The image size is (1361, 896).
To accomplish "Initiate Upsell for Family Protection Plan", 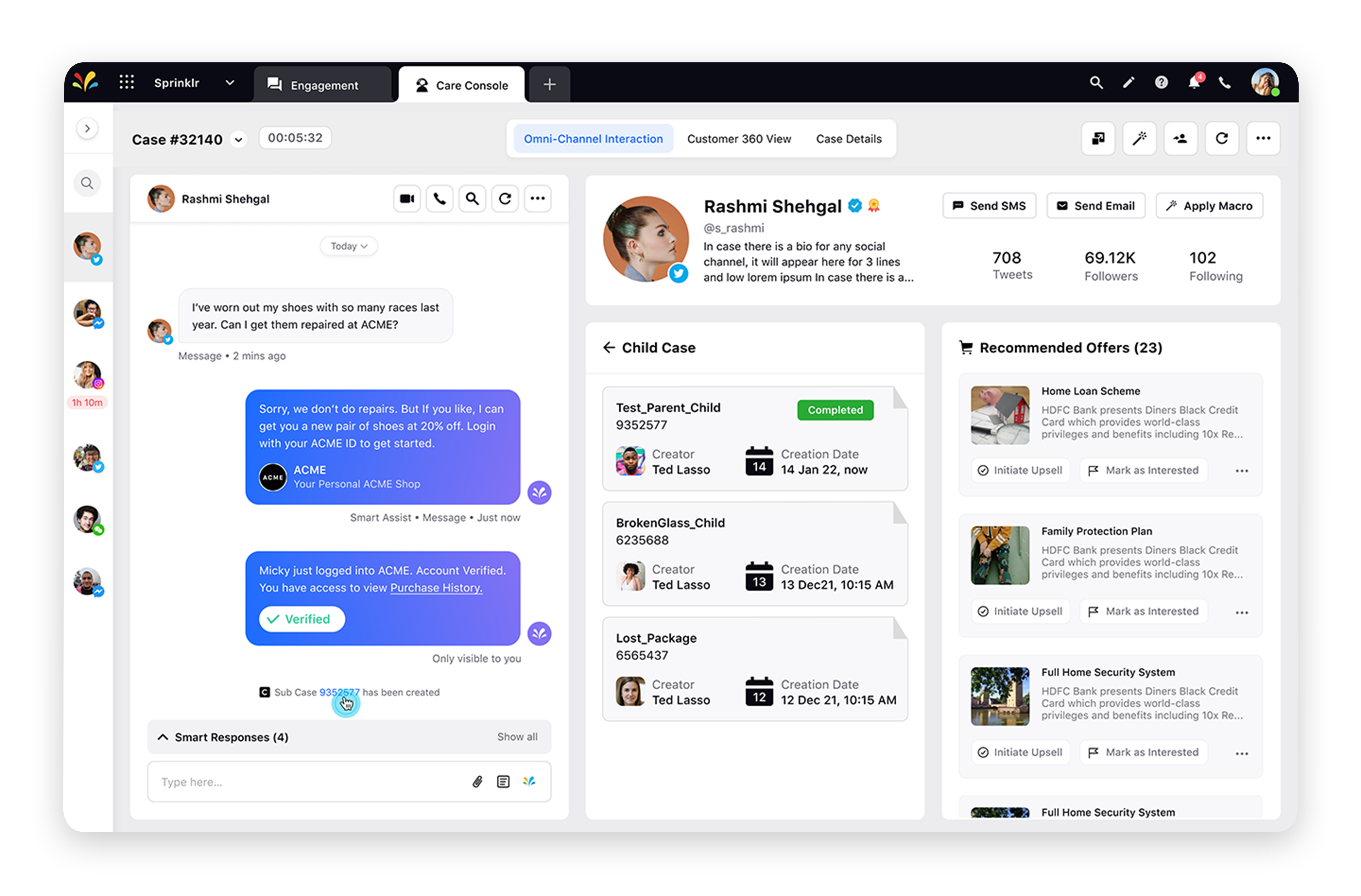I will pos(1020,611).
